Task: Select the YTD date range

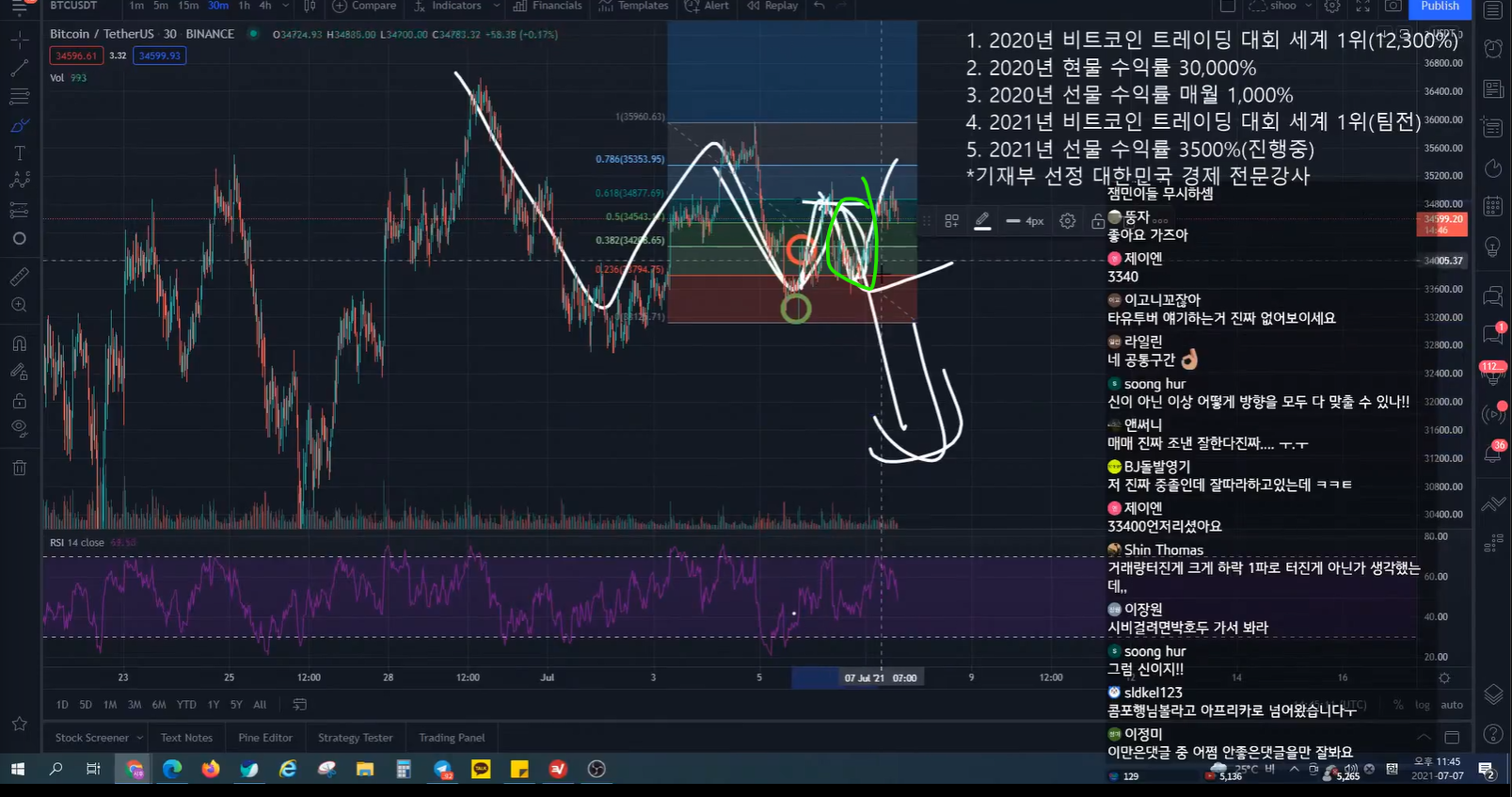Action: (186, 705)
